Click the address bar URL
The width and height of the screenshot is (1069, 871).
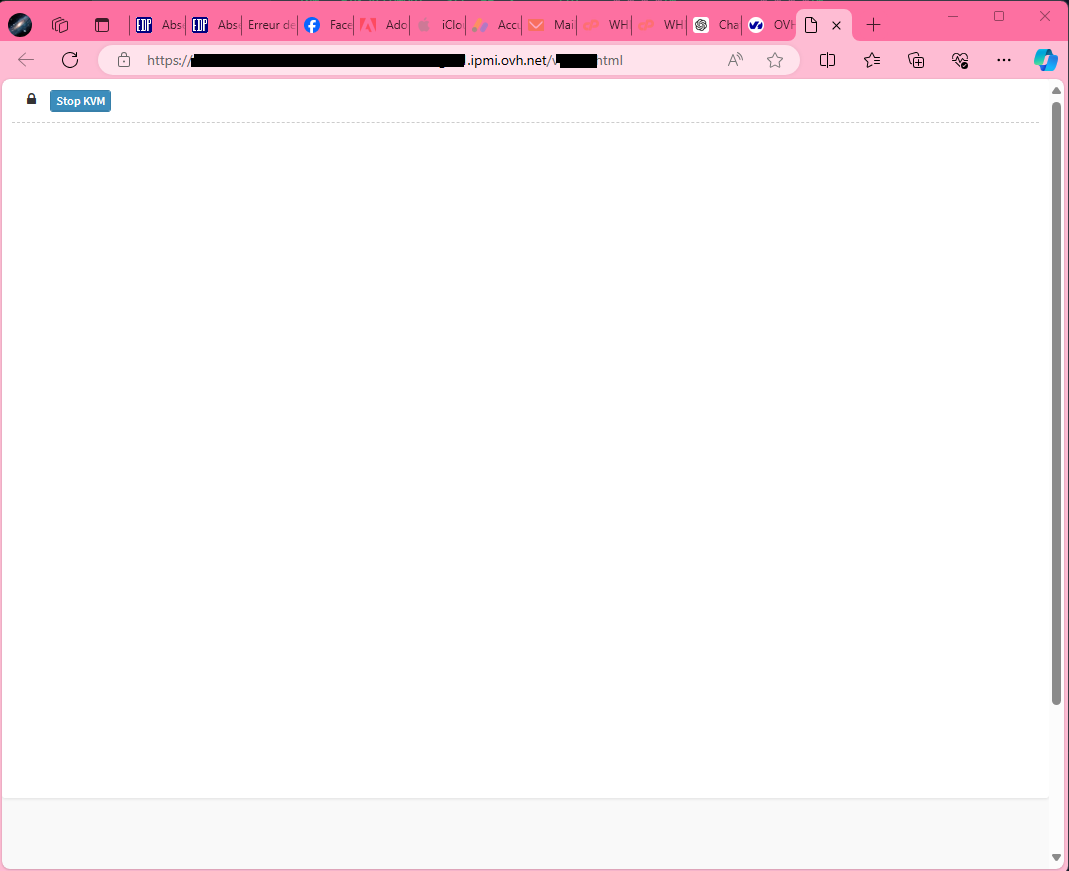coord(400,60)
